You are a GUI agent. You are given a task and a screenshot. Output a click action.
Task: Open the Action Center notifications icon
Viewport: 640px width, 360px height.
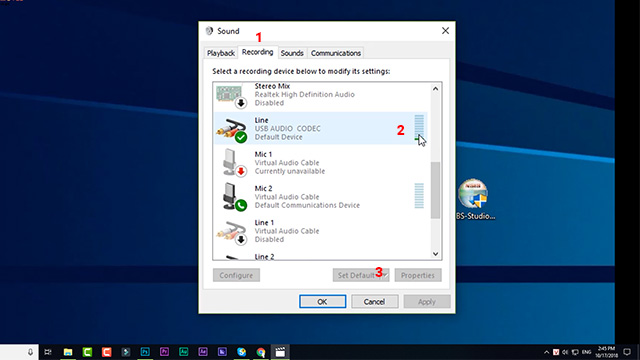coord(627,352)
